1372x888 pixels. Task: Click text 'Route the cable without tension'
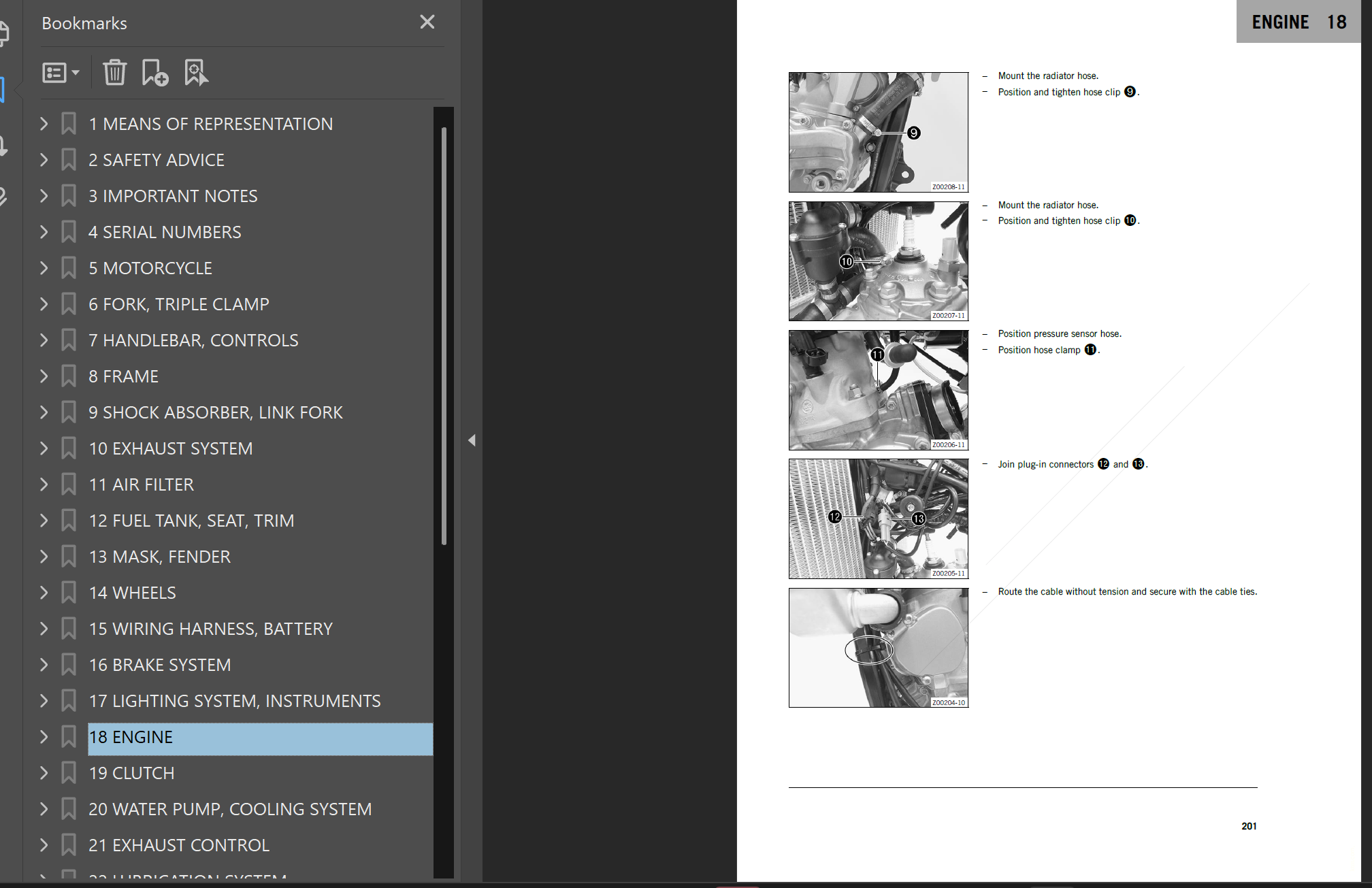coord(1063,591)
